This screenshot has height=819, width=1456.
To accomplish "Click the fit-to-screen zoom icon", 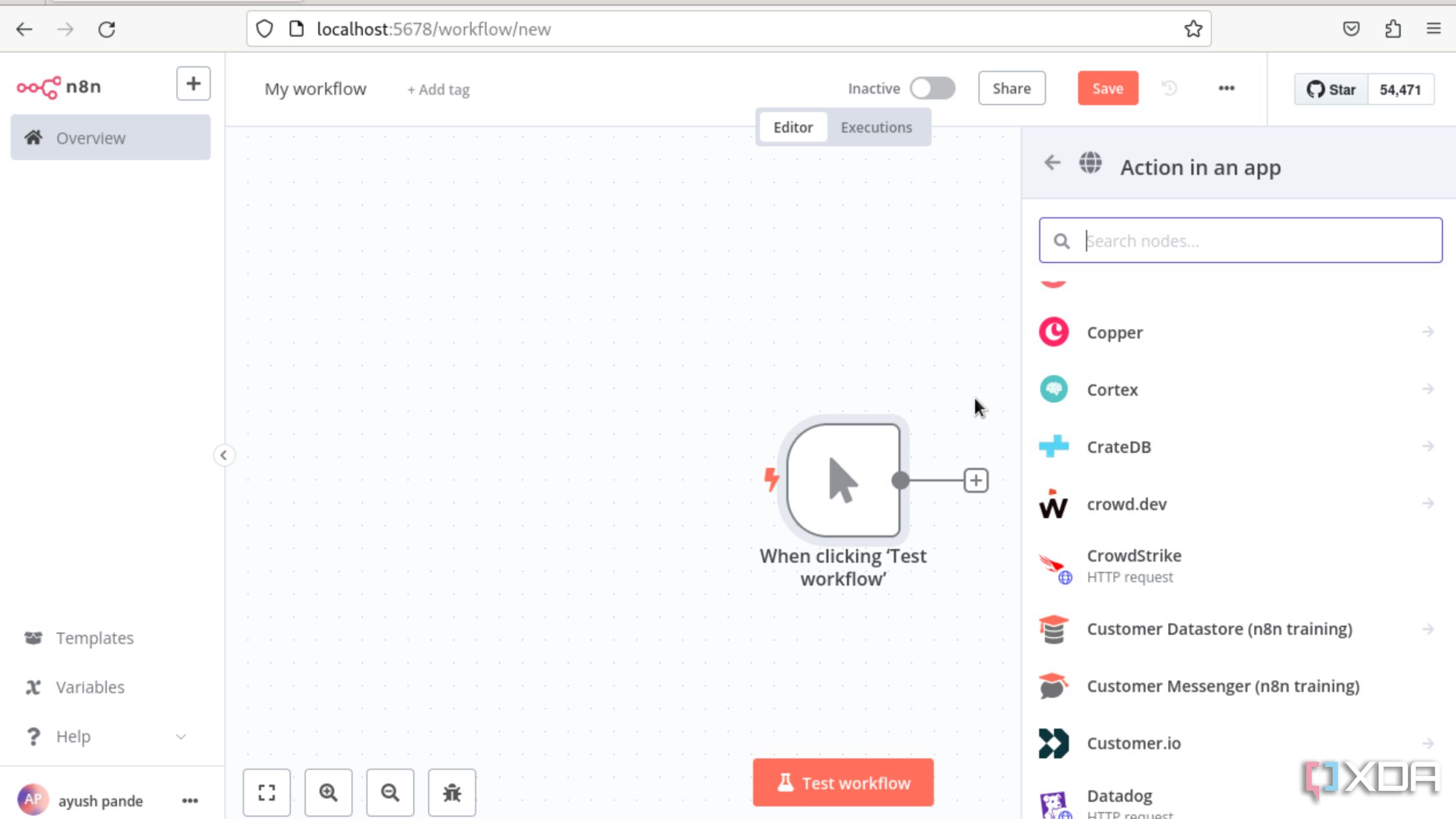I will 266,791.
